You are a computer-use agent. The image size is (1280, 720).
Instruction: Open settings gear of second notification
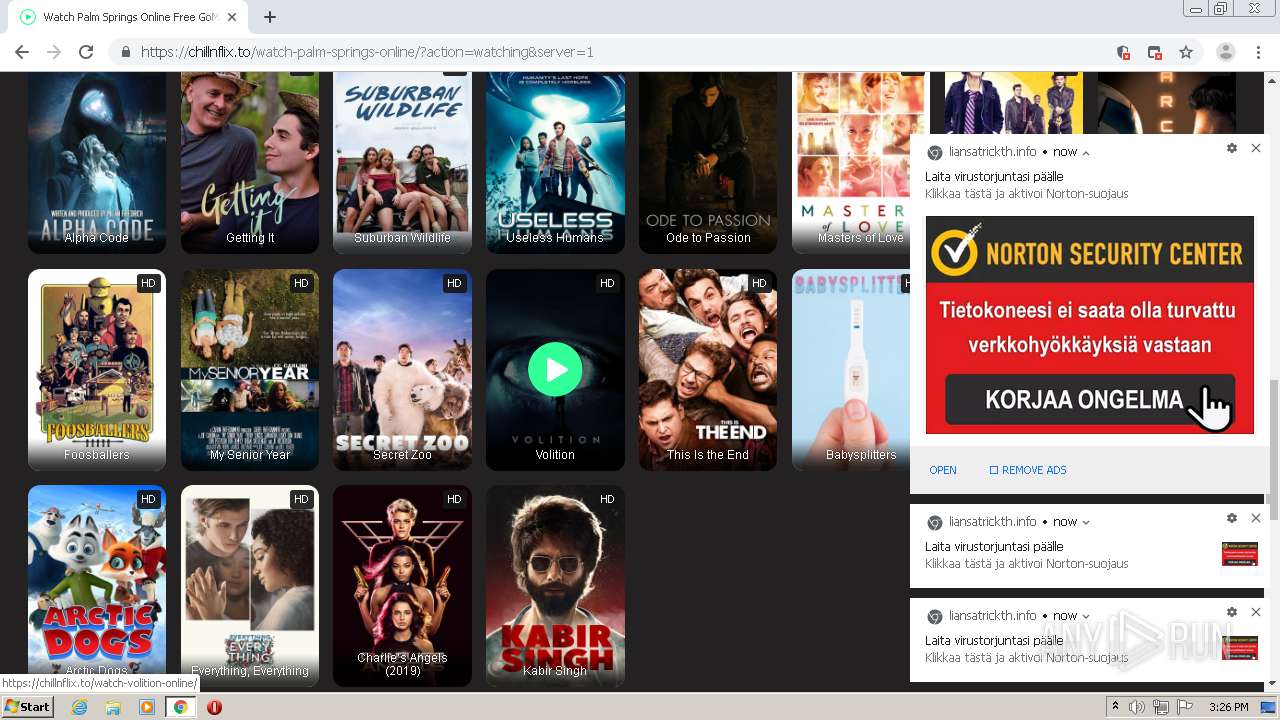(x=1232, y=518)
